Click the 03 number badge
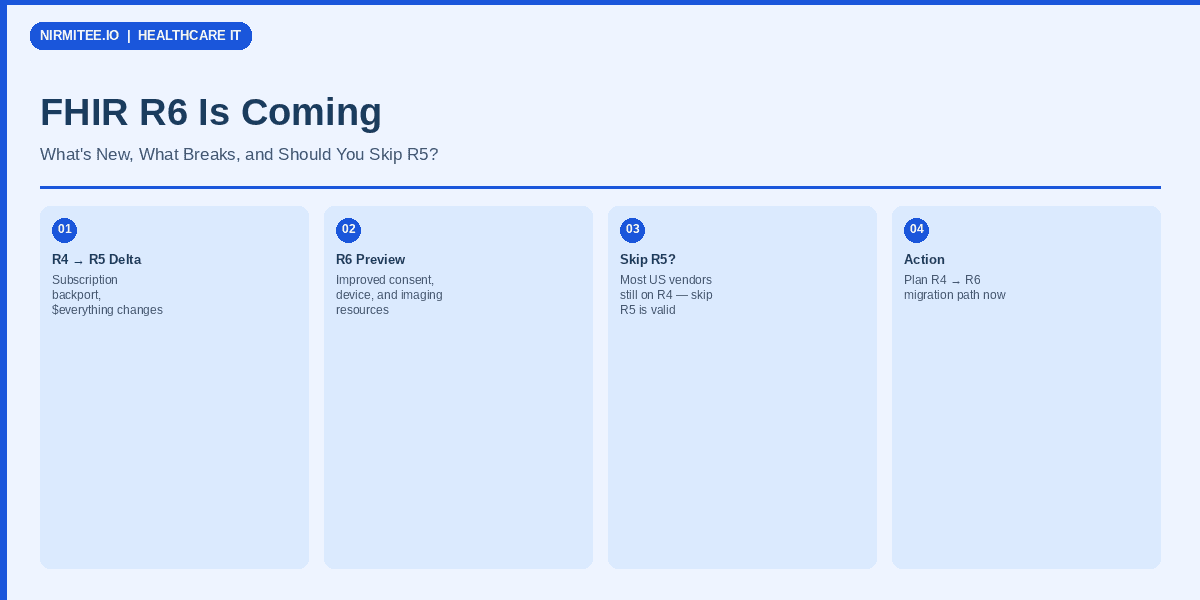The height and width of the screenshot is (600, 1200). (x=632, y=230)
